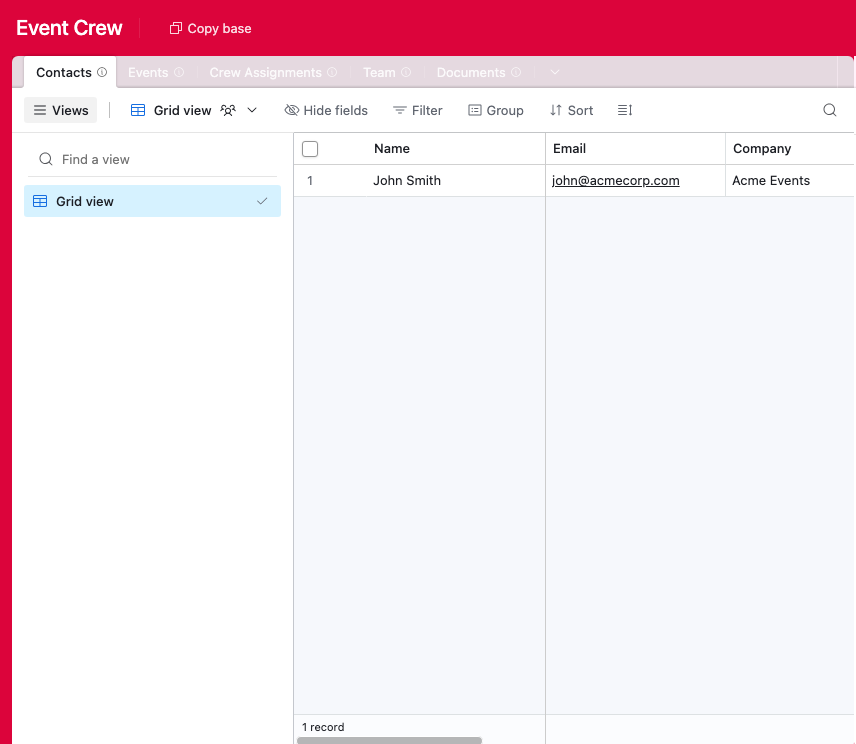Toggle the select-all checkbox in the header
This screenshot has height=744, width=856.
click(310, 148)
